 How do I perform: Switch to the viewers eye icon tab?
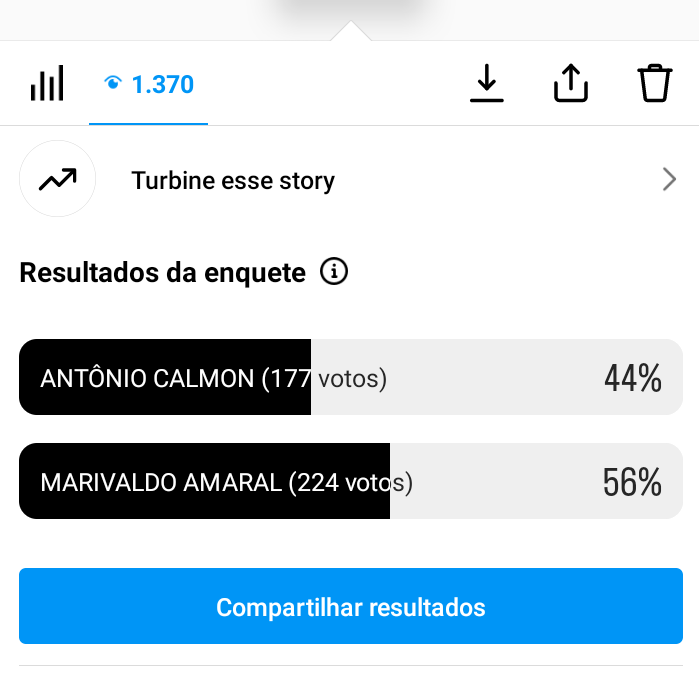[x=113, y=84]
